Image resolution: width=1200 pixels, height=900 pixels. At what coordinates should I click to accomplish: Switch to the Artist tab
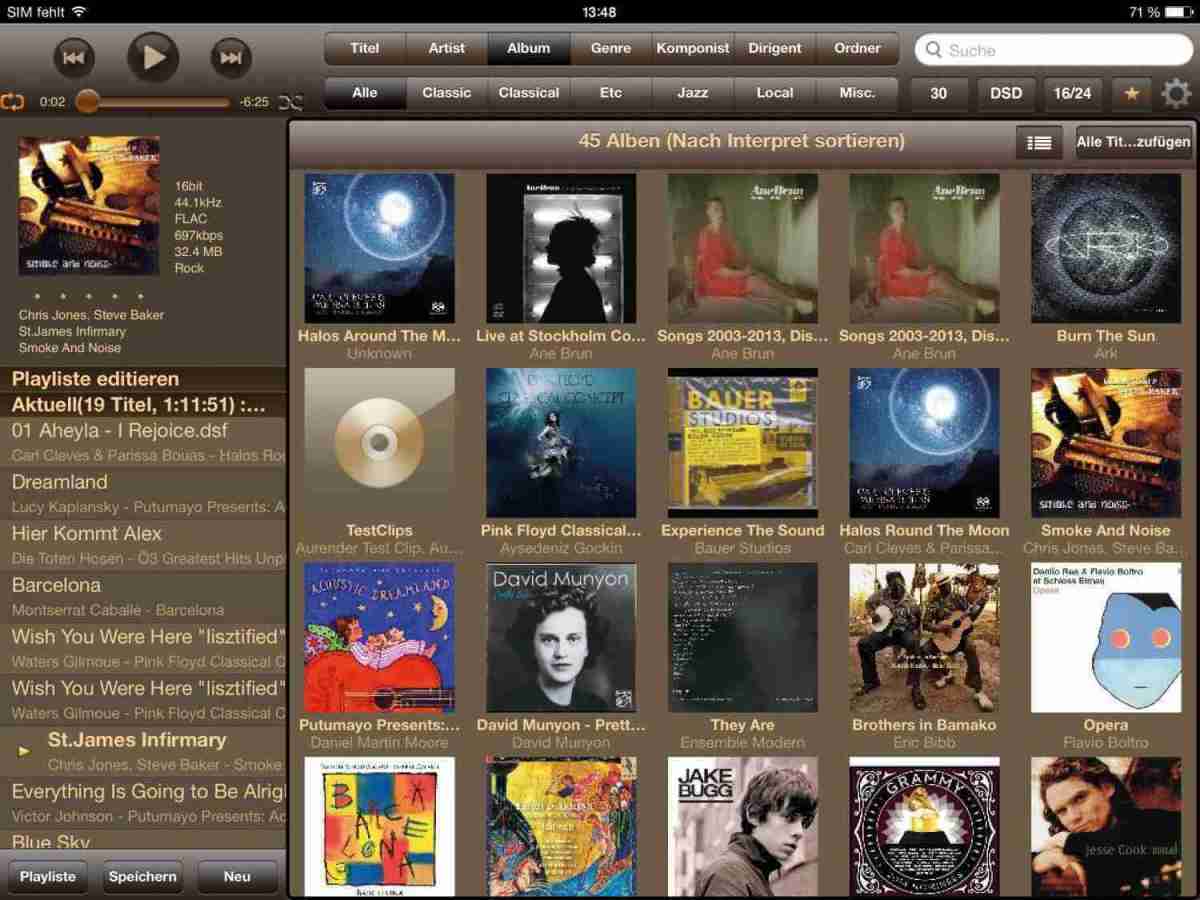(447, 48)
